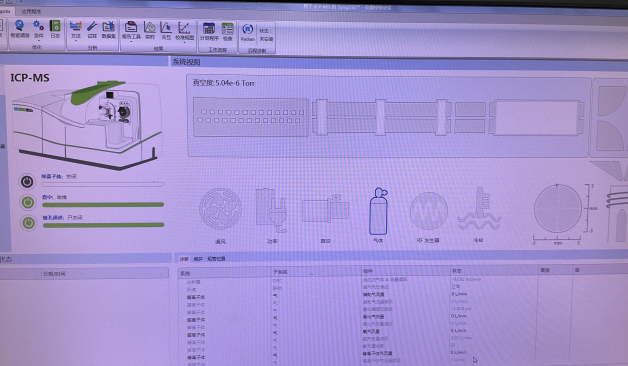Open the Realtime (实时) view icon
Image resolution: width=628 pixels, height=366 pixels.
pos(150,30)
